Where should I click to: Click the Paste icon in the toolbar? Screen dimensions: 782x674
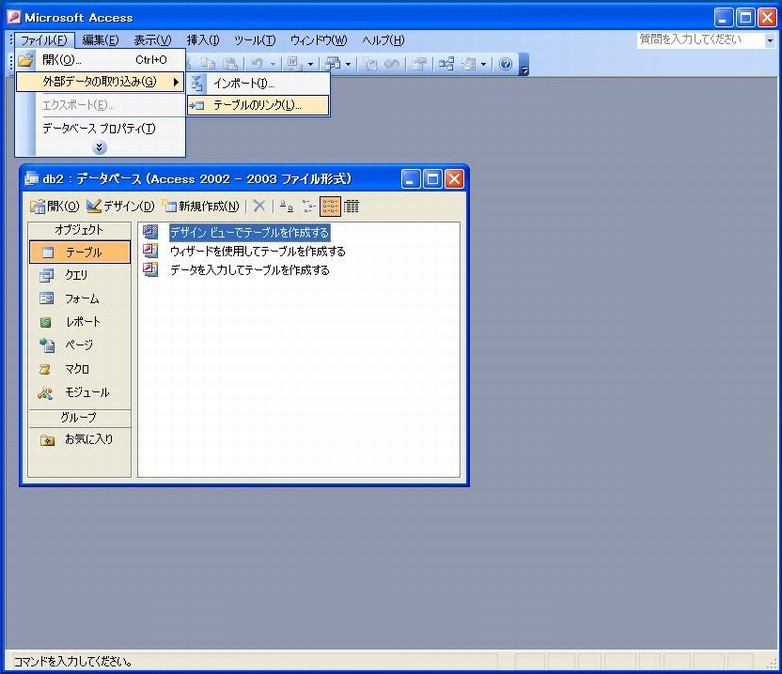230,64
